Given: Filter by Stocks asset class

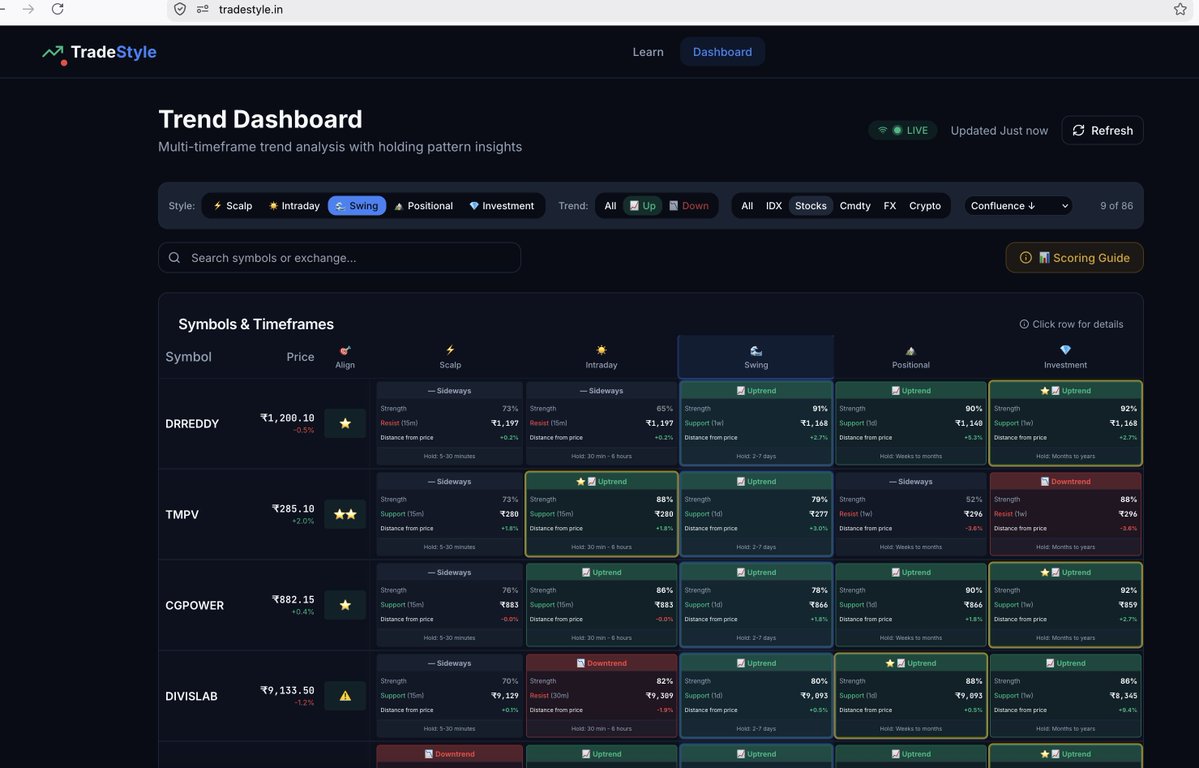Looking at the screenshot, I should point(811,206).
